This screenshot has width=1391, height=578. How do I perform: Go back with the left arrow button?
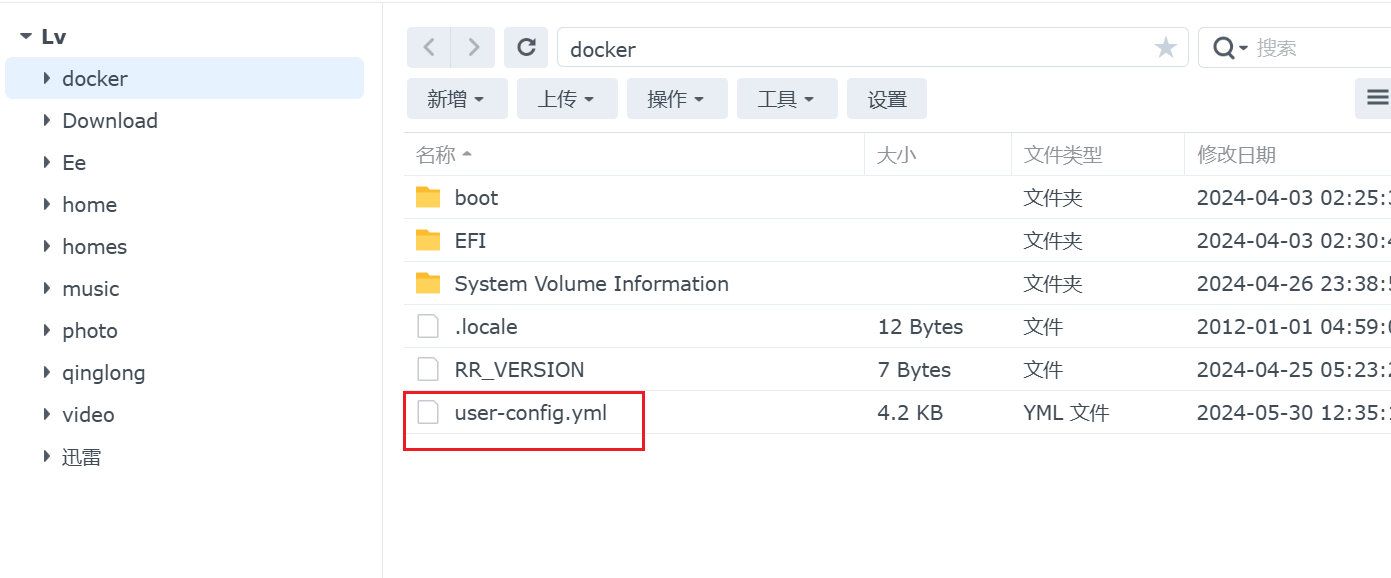[429, 47]
